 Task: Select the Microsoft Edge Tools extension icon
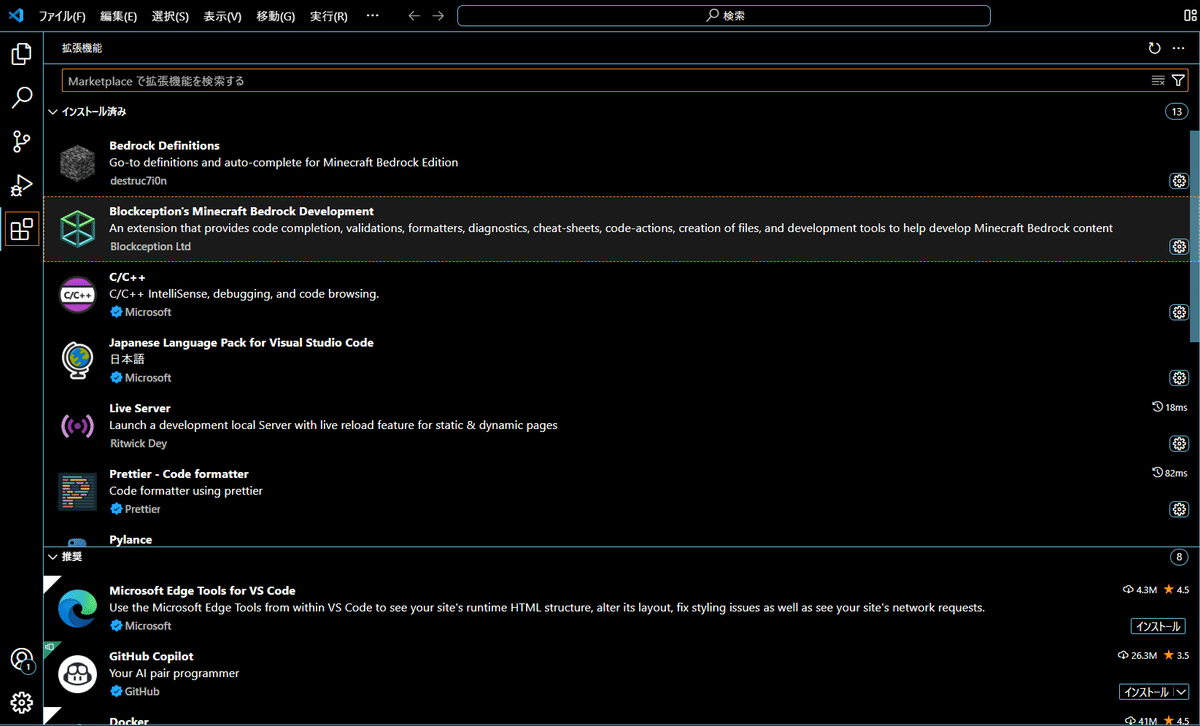tap(77, 608)
